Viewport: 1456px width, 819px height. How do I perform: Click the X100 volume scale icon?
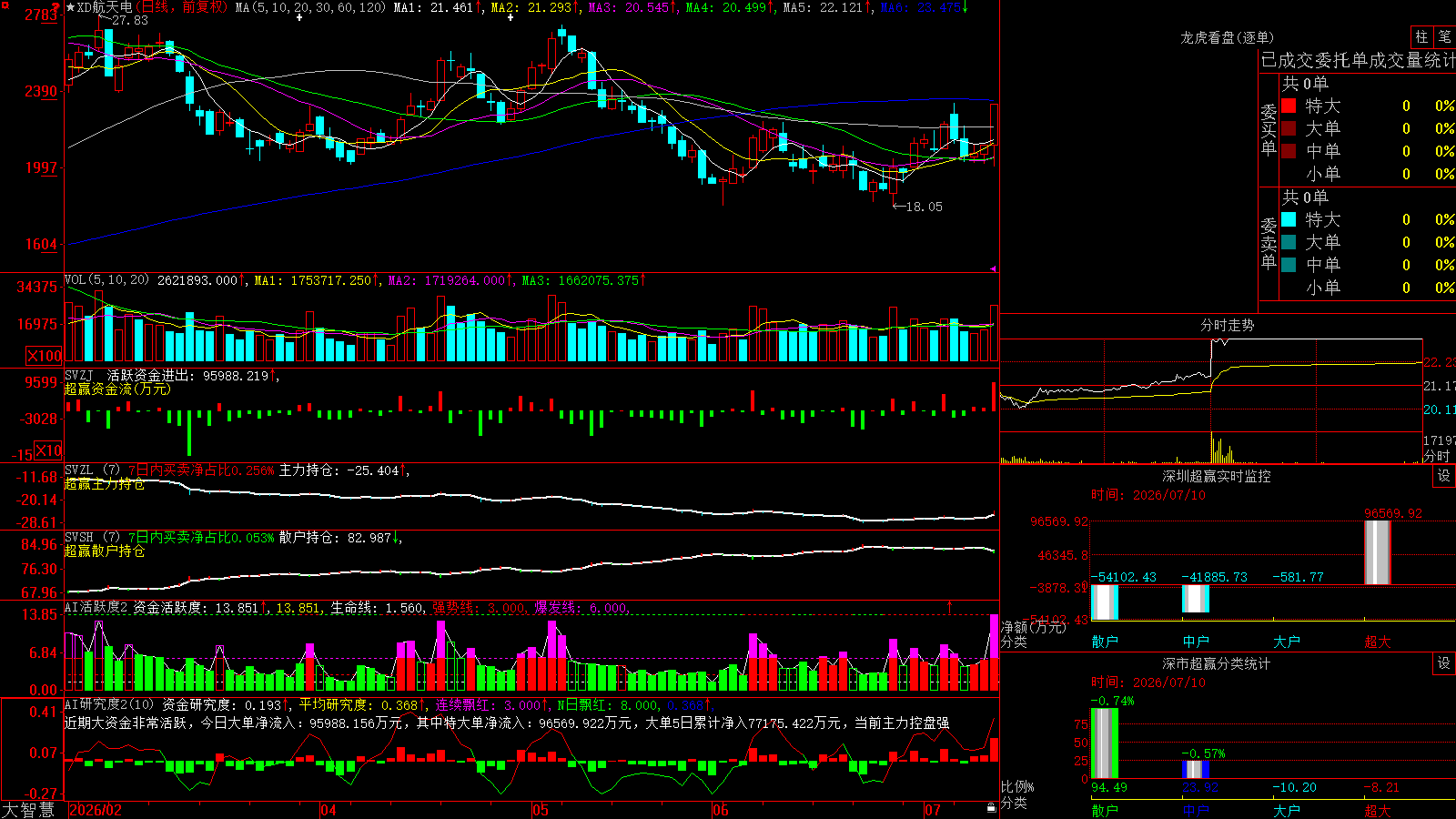pos(44,356)
